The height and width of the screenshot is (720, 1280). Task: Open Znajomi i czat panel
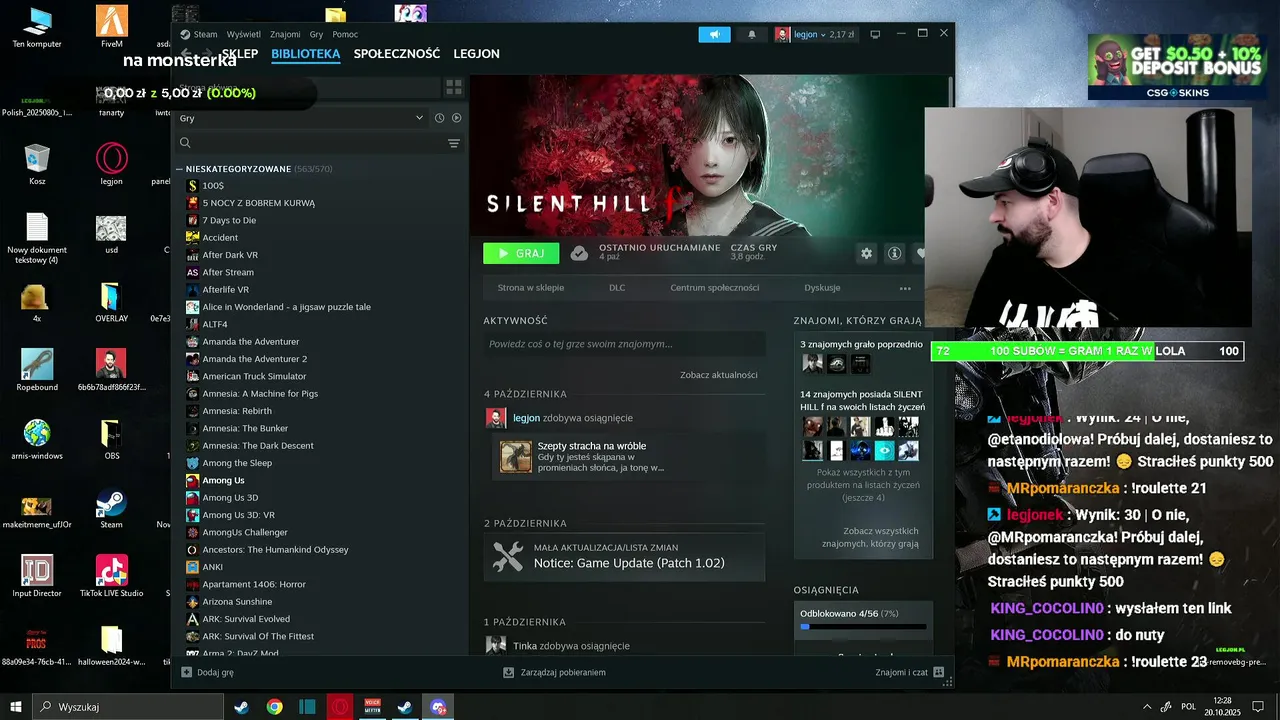tap(909, 673)
